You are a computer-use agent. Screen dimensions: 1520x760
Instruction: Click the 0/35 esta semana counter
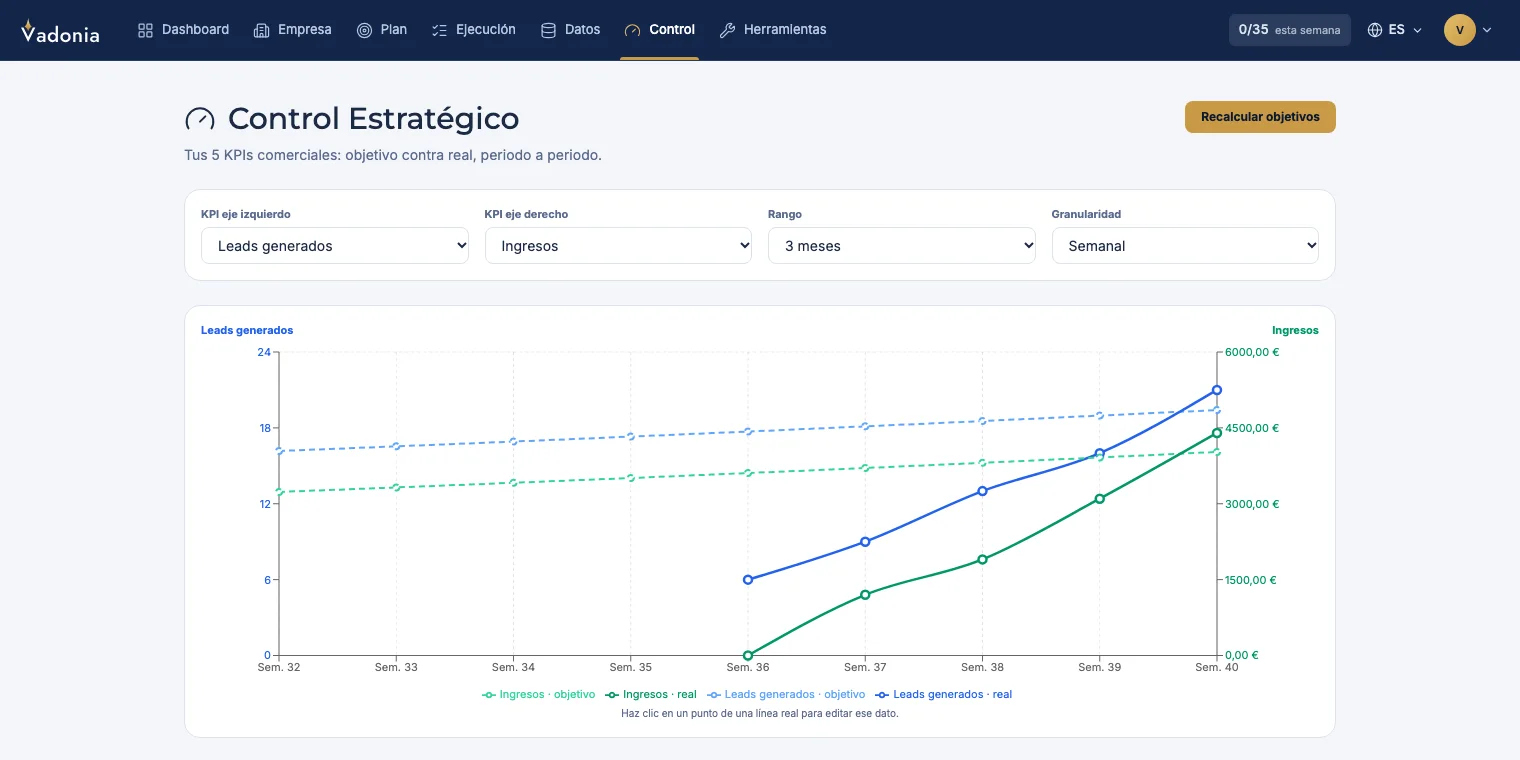(1290, 30)
